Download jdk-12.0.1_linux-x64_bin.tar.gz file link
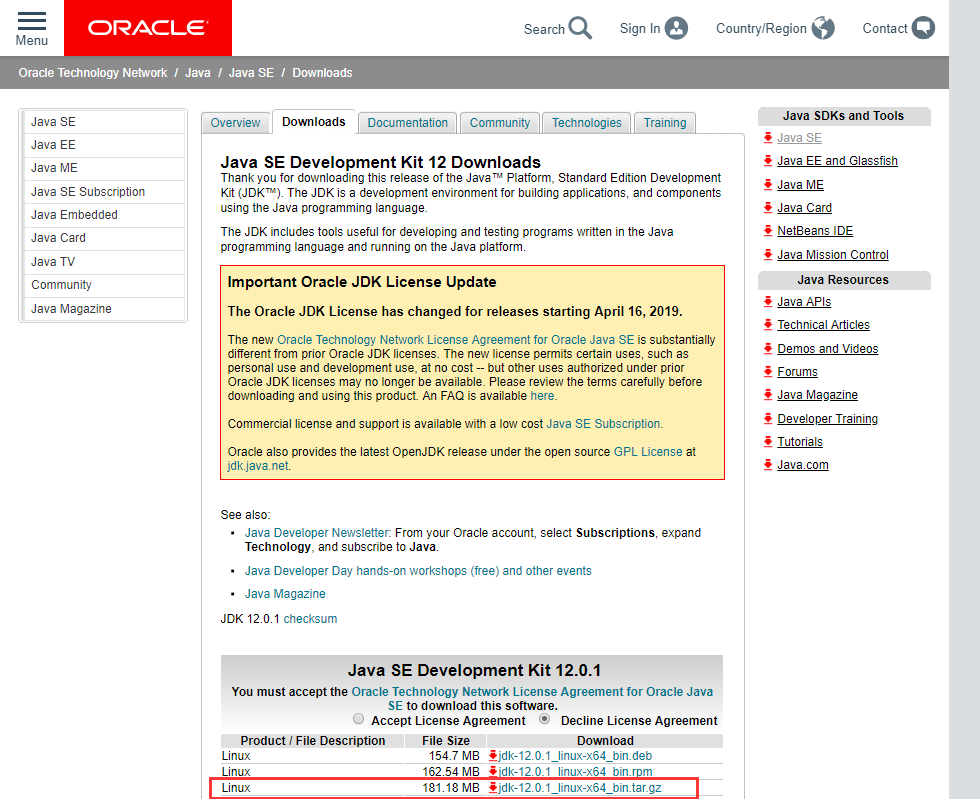Viewport: 980px width, 799px height. click(x=579, y=788)
